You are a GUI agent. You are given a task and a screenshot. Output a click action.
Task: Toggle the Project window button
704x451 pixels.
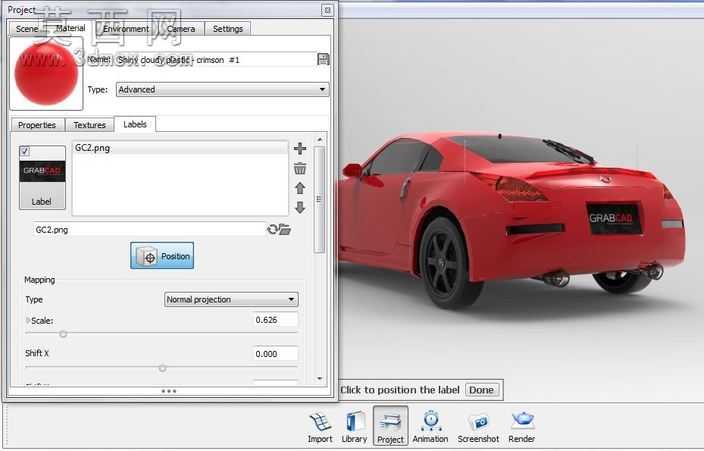(x=390, y=426)
